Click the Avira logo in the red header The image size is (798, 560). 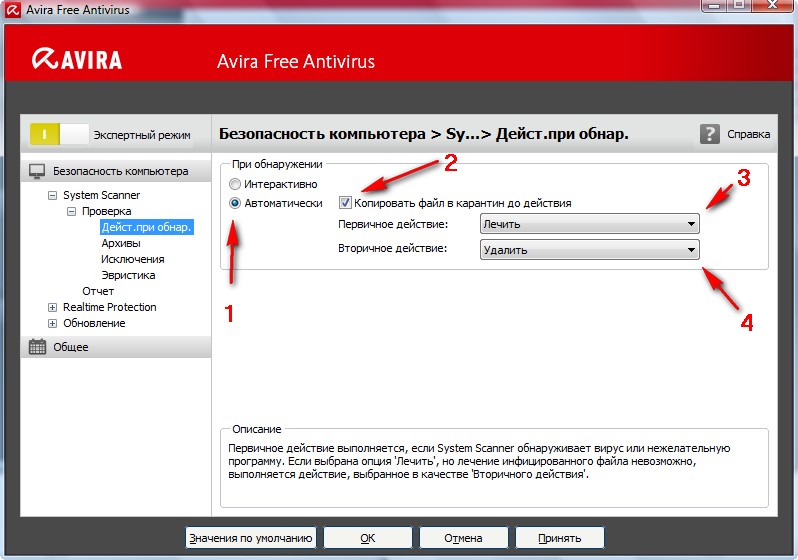tap(77, 59)
